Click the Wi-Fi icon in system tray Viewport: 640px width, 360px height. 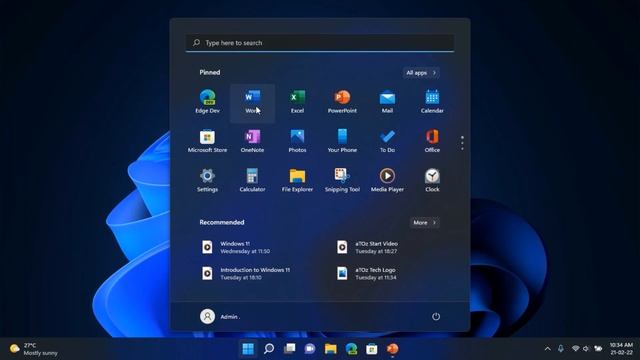click(576, 349)
